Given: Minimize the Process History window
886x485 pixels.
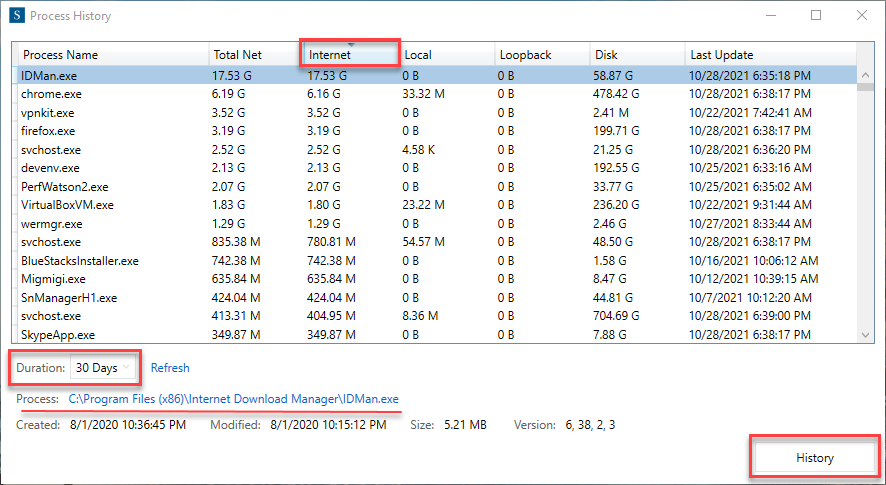Looking at the screenshot, I should (771, 15).
